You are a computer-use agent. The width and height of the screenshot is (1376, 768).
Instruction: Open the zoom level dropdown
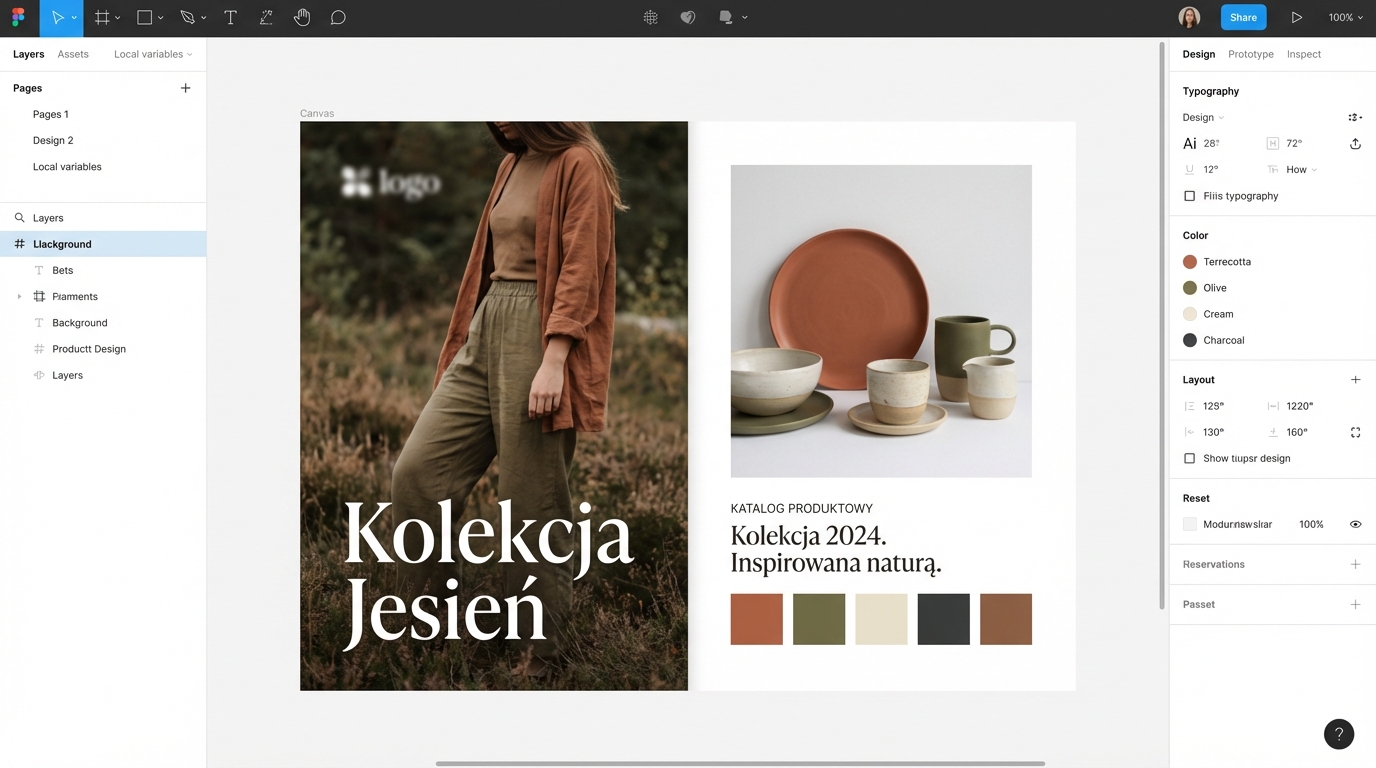coord(1344,17)
